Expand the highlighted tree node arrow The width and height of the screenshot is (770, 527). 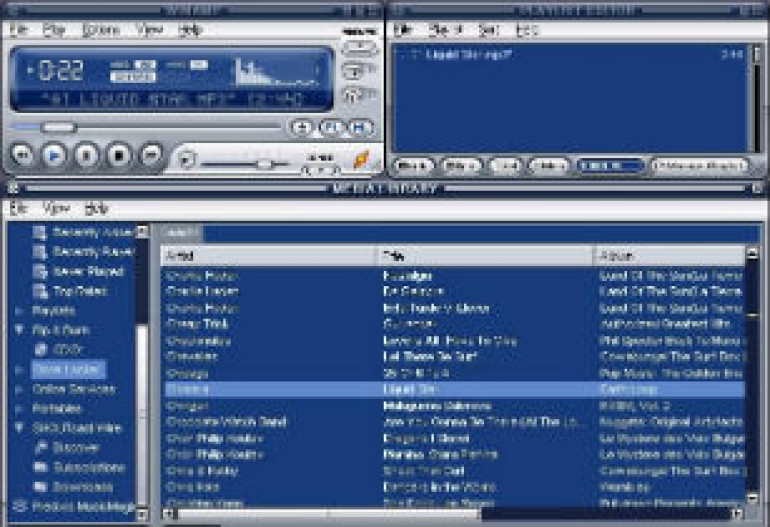19,370
